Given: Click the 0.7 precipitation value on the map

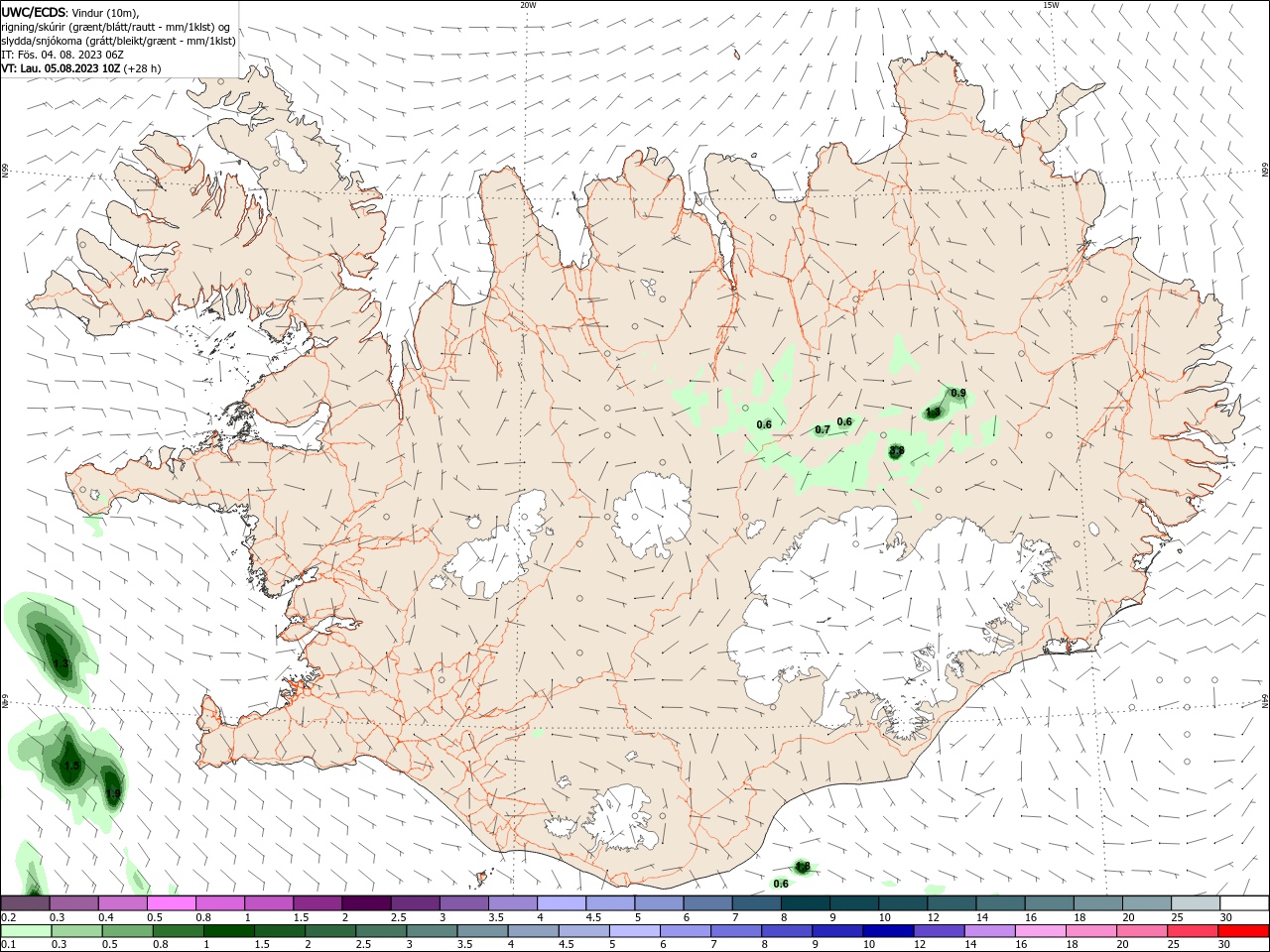Looking at the screenshot, I should pos(822,429).
